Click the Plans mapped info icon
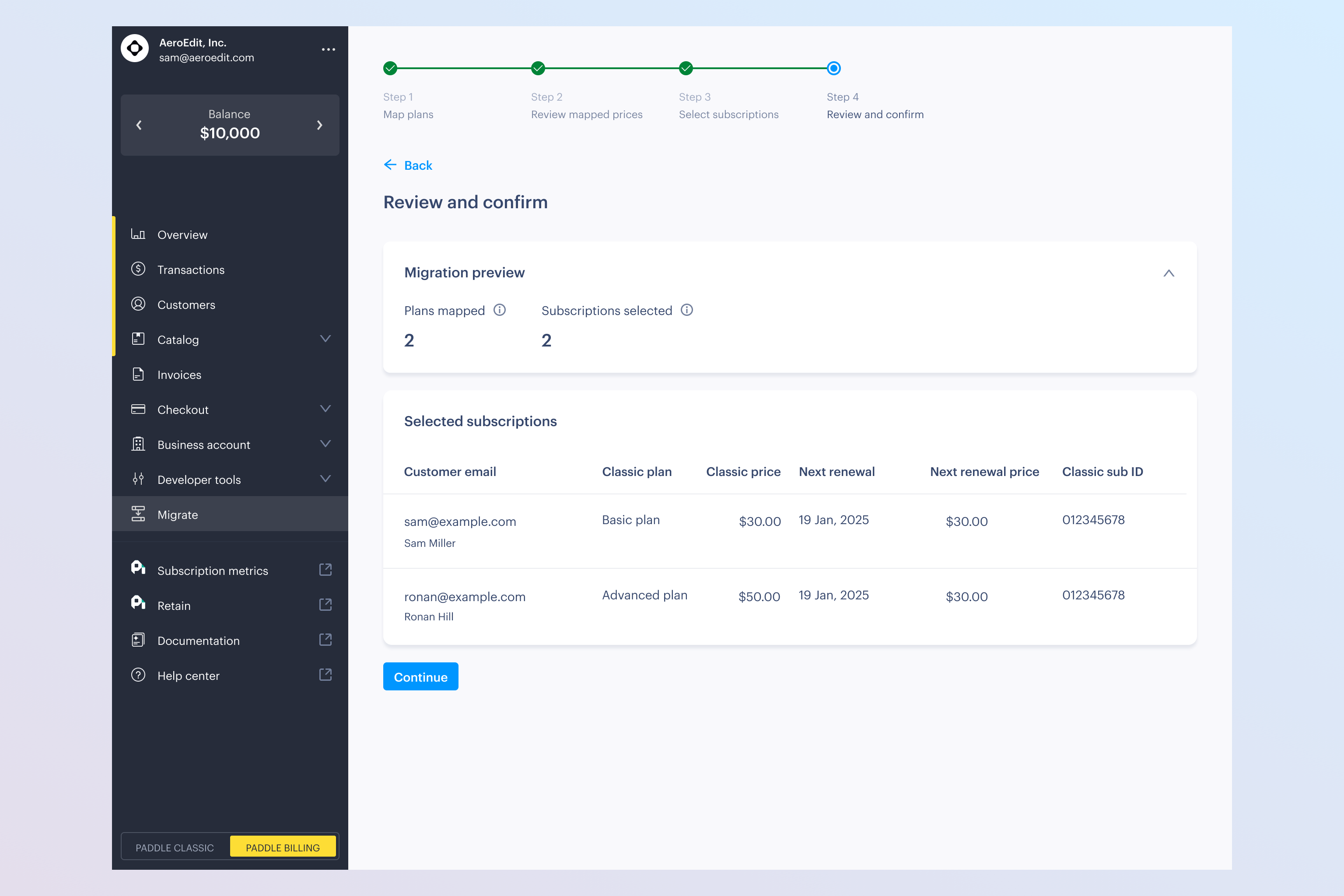Viewport: 1344px width, 896px height. 500,310
